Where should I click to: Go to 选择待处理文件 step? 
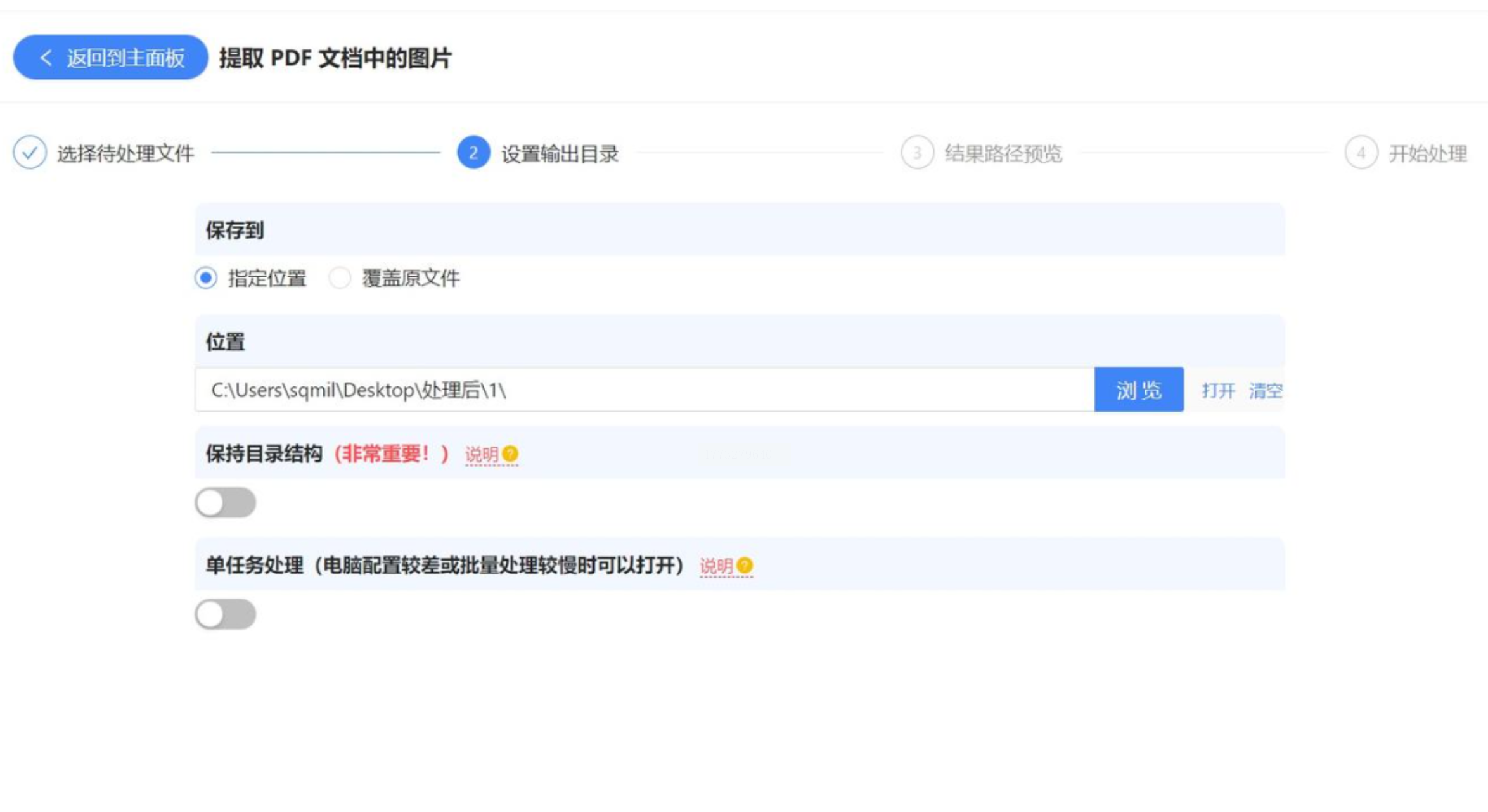(125, 153)
